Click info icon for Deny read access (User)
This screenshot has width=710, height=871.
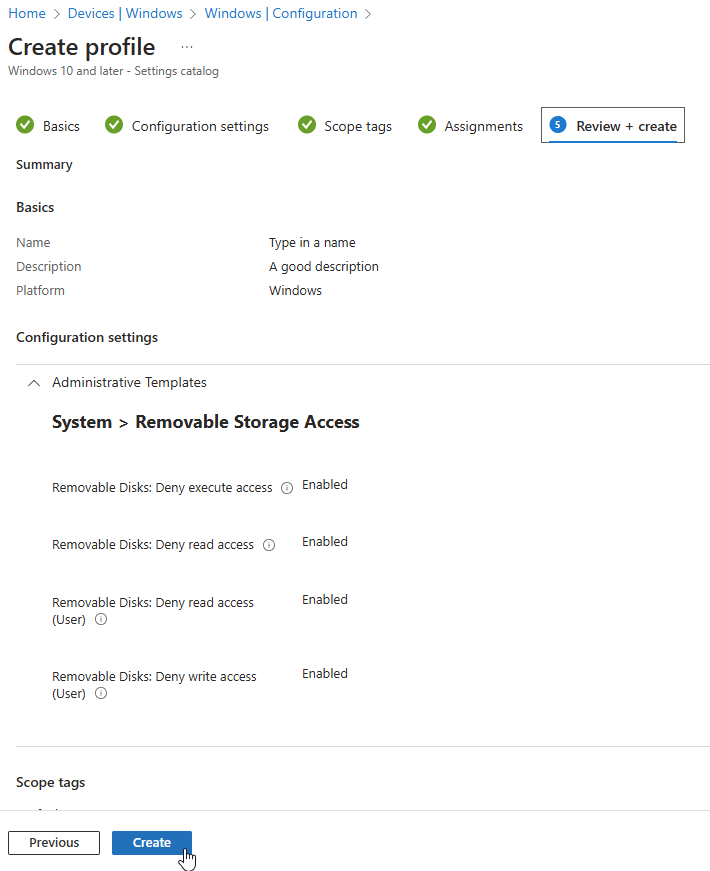(x=100, y=619)
